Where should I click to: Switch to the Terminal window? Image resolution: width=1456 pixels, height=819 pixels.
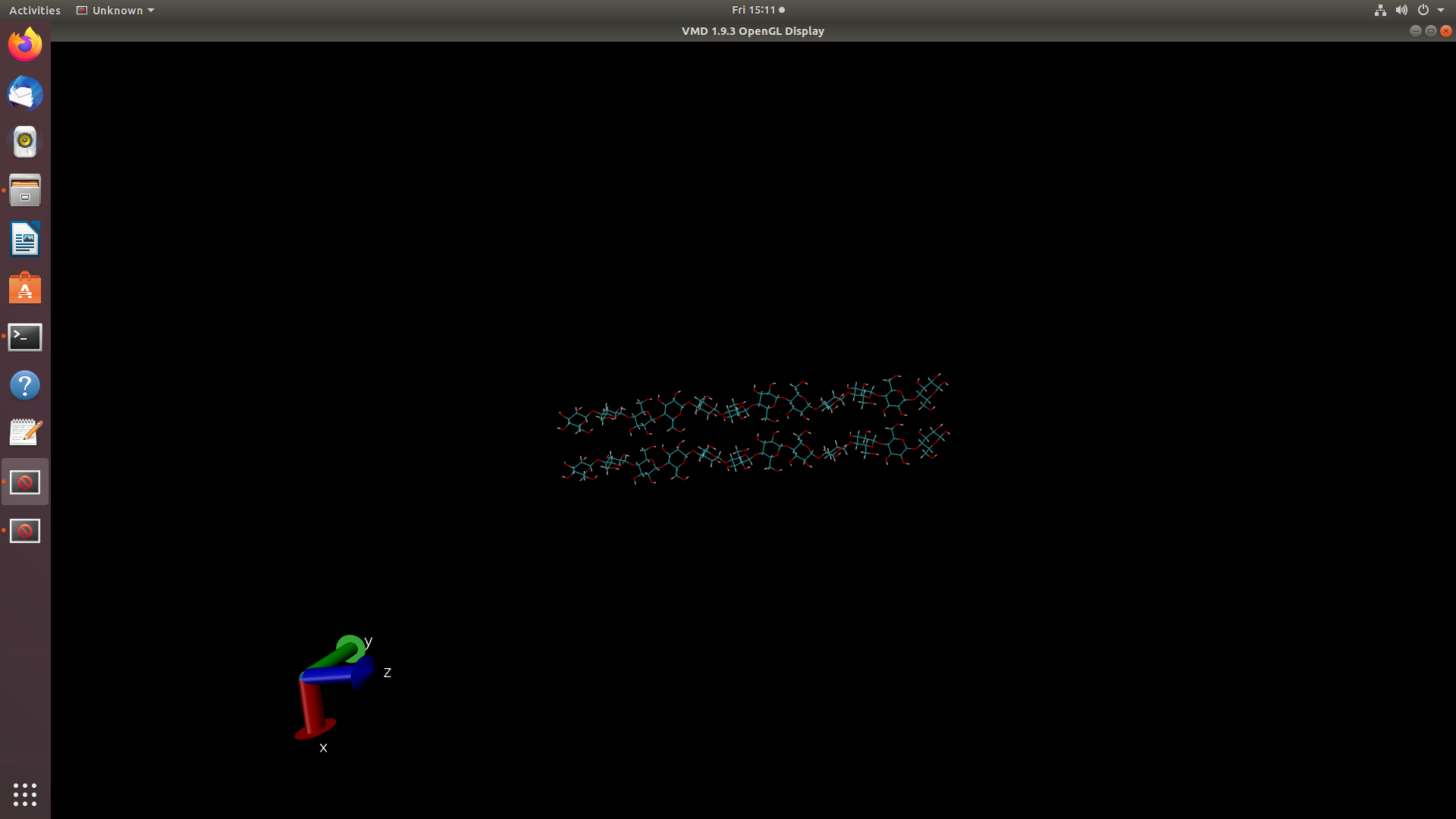[25, 337]
